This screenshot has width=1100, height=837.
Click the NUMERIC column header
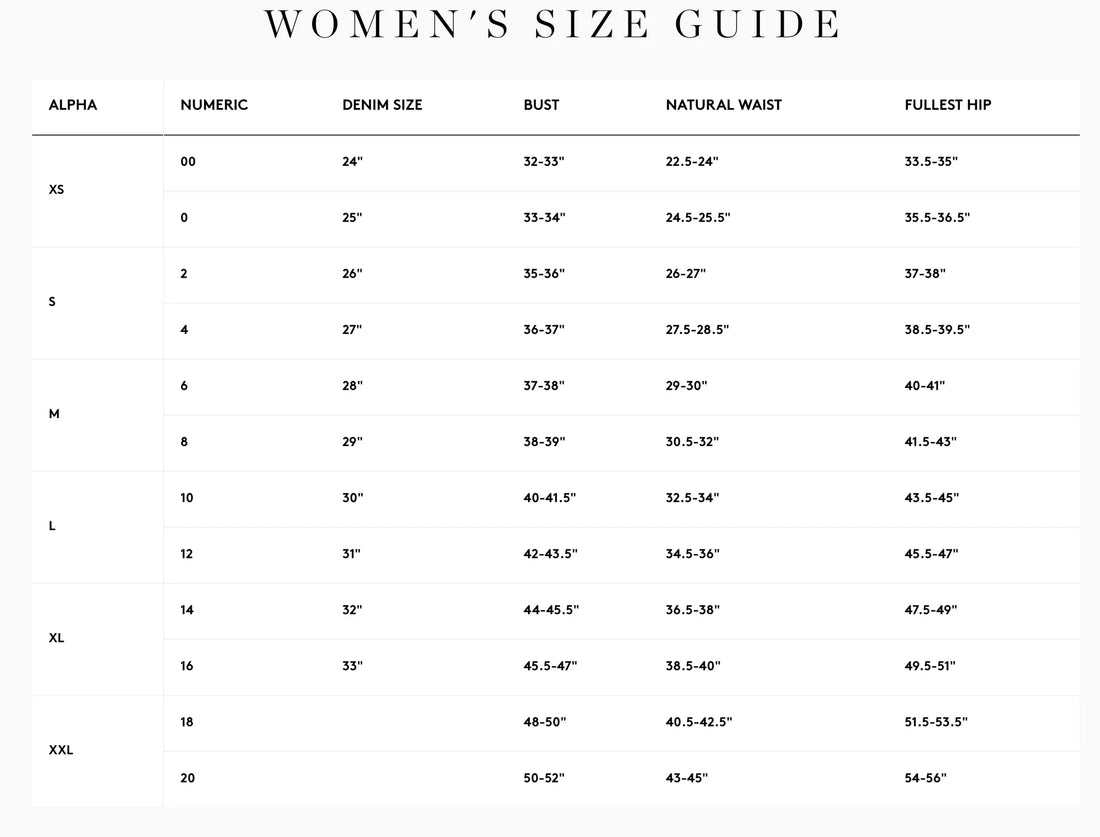(x=214, y=105)
